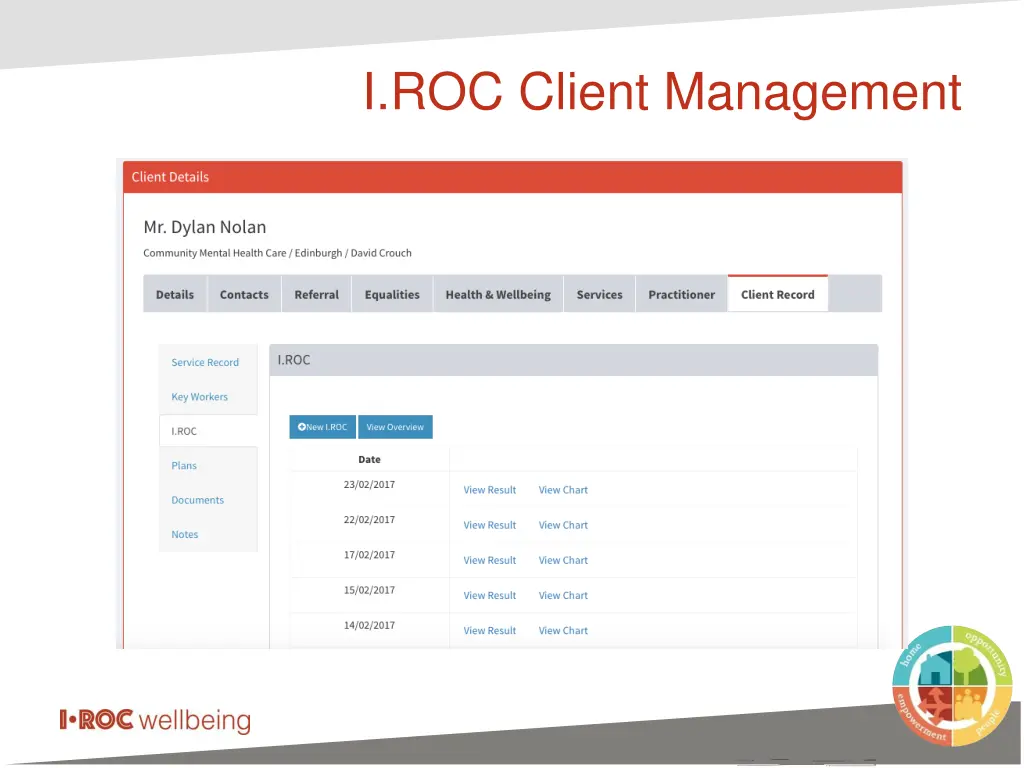Screen dimensions: 1024x768
Task: Click the people quadrant of the wheel logo
Action: [x=983, y=716]
